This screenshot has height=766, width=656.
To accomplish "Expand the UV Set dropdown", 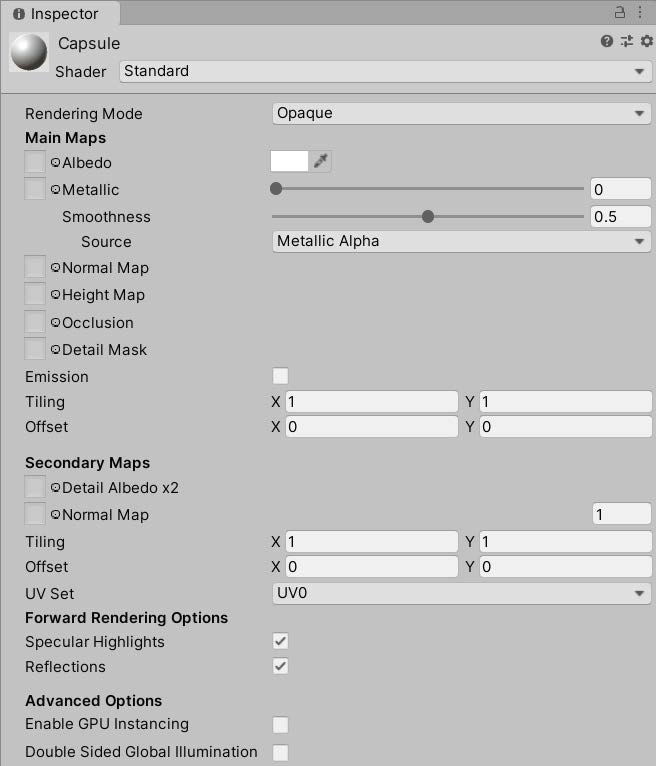I will (x=462, y=593).
